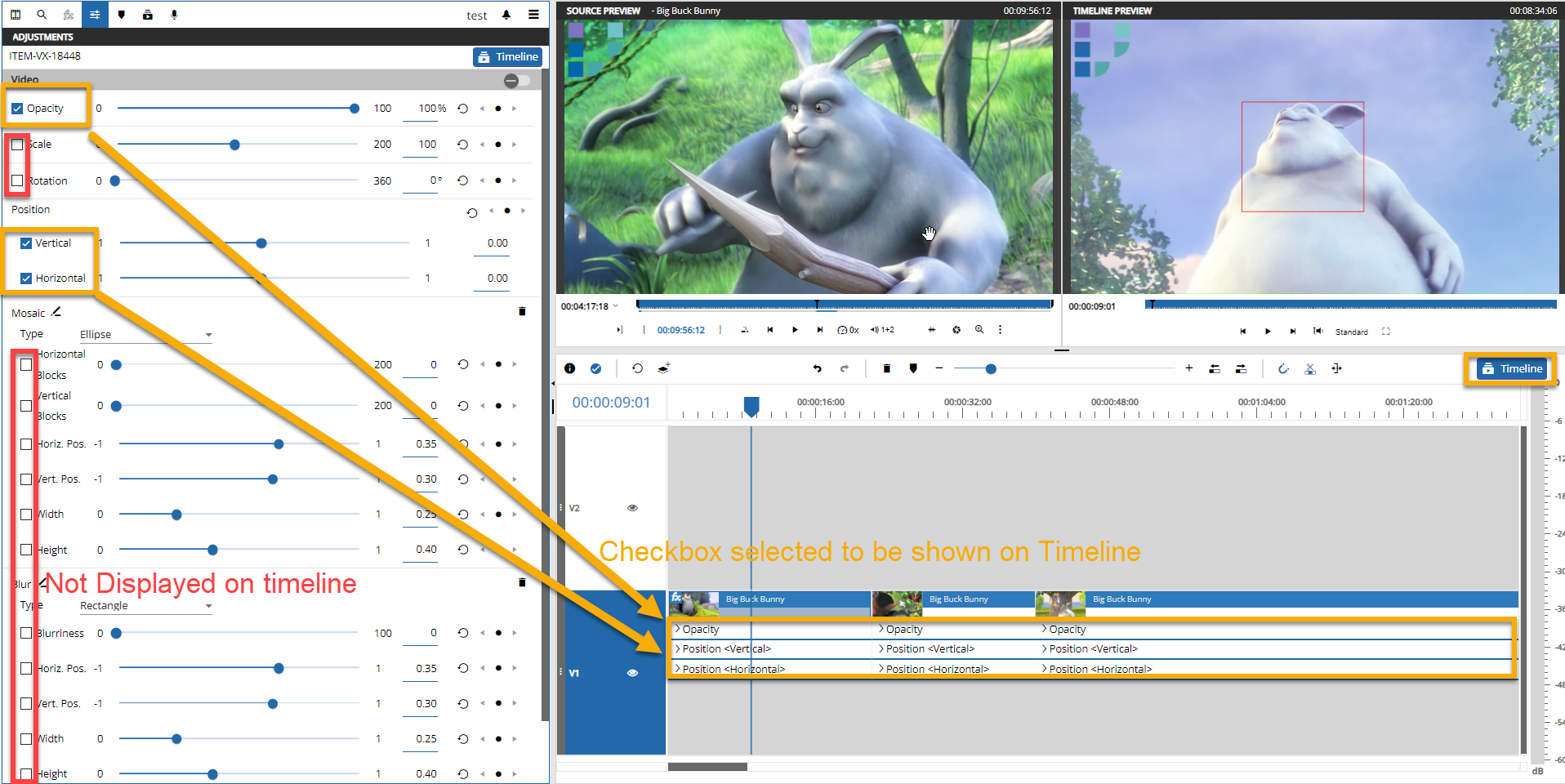1565x784 pixels.
Task: Click the timeline info icon
Action: pos(570,369)
